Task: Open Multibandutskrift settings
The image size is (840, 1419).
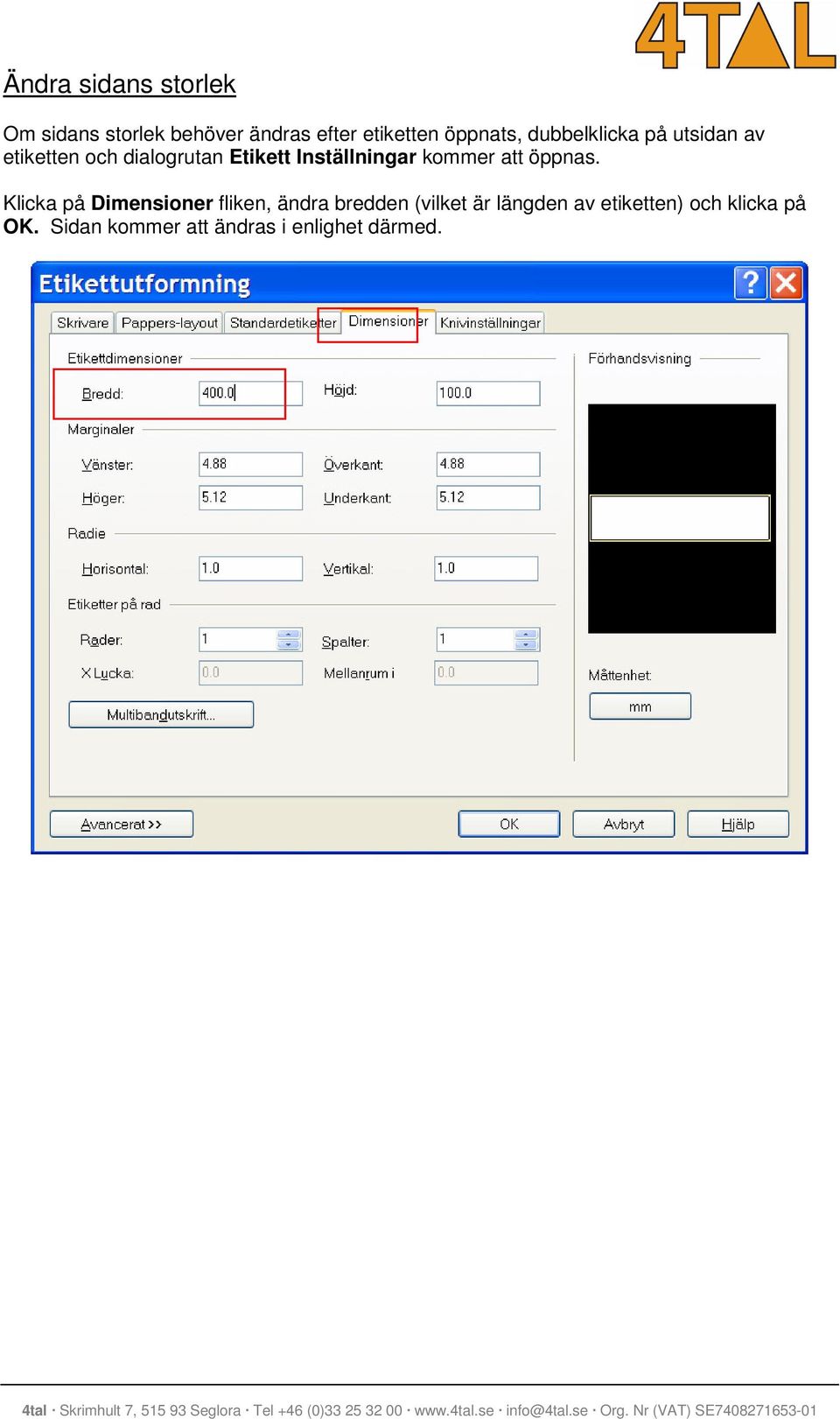Action: tap(161, 714)
